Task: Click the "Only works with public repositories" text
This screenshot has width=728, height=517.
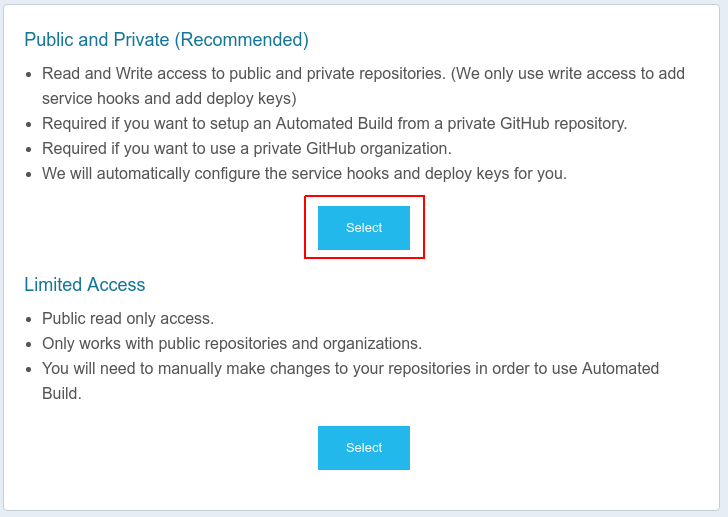Action: (x=232, y=344)
